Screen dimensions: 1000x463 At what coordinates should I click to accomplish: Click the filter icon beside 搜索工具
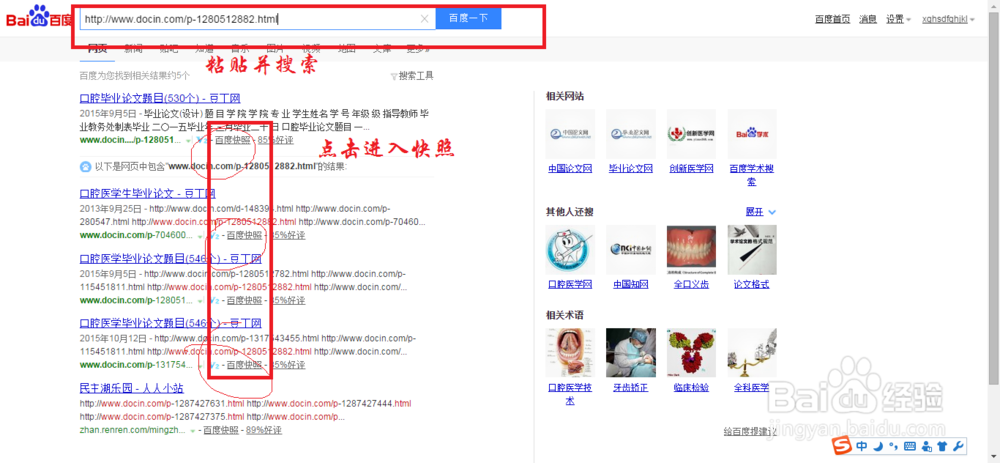[x=393, y=76]
